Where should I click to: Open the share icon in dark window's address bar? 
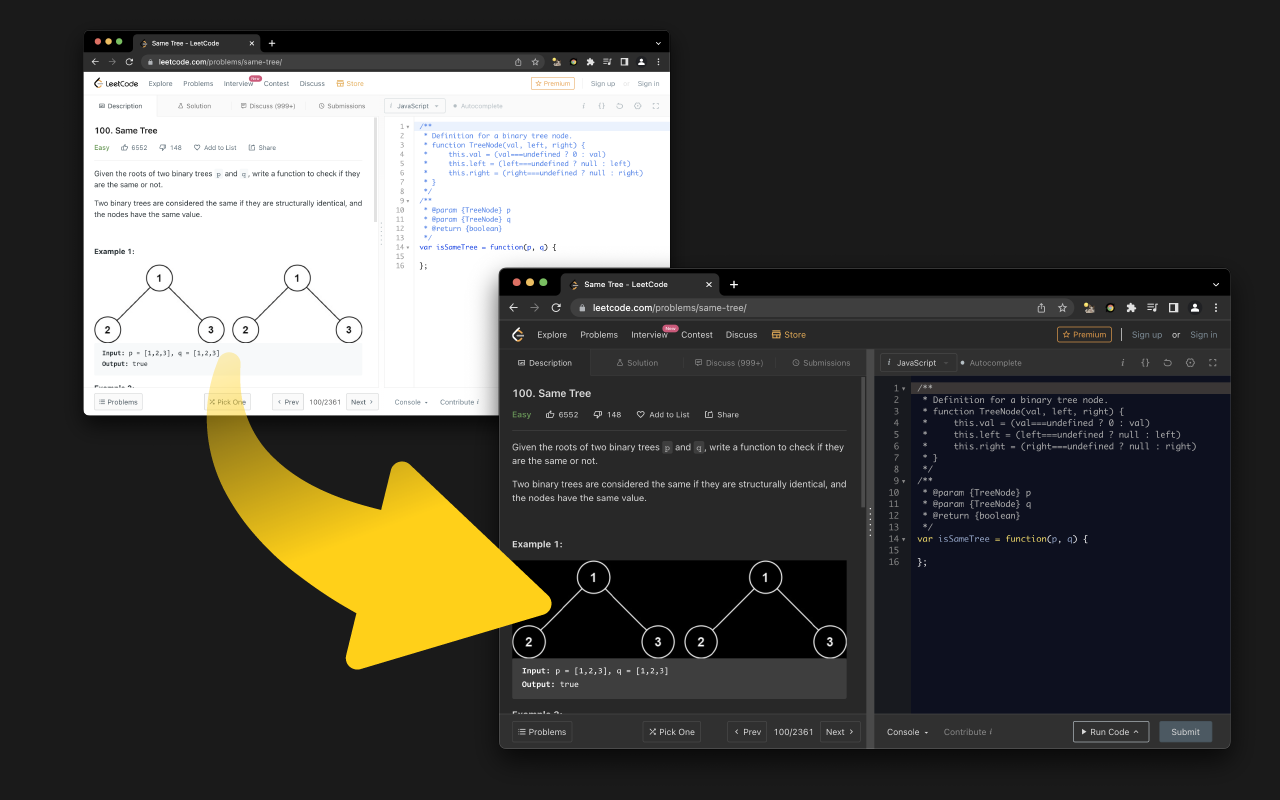(x=1041, y=308)
